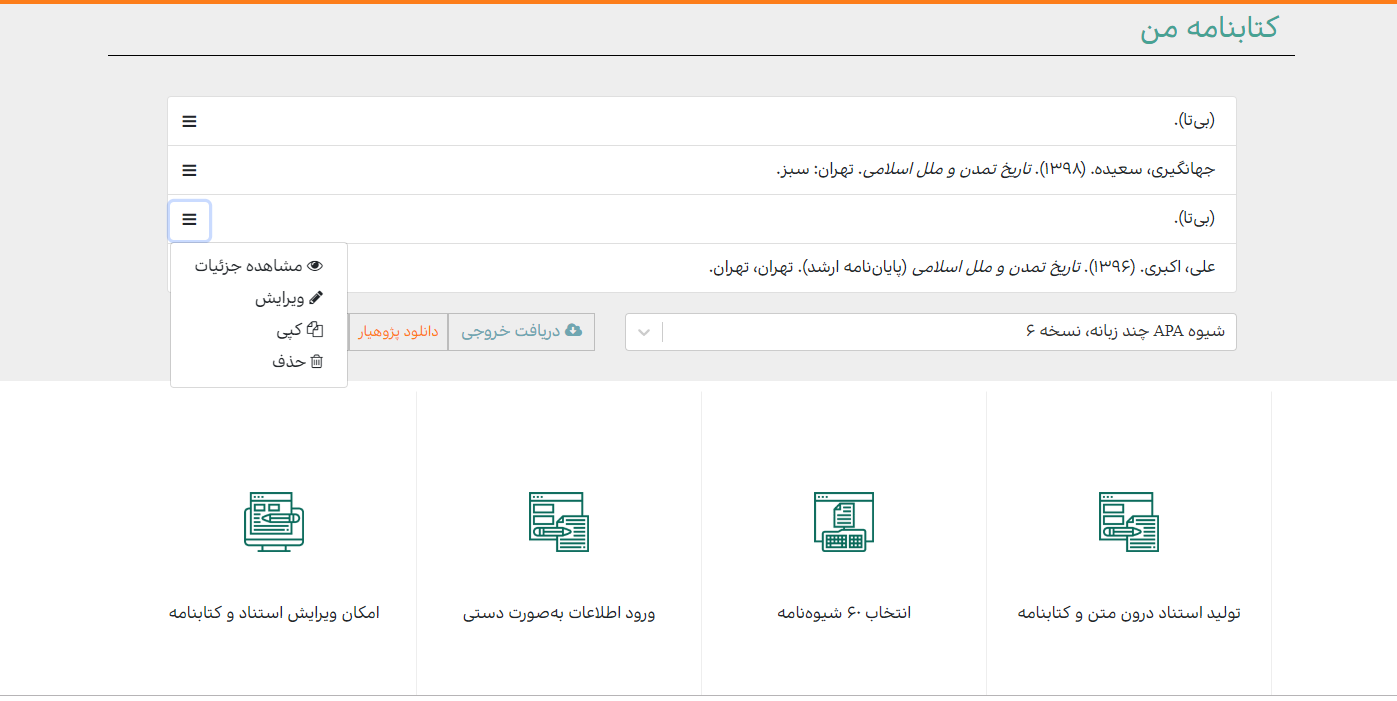Click the keyboard document icon above انتخاب ۶۰ شیوه‌نامه
This screenshot has width=1397, height=701.
click(843, 521)
